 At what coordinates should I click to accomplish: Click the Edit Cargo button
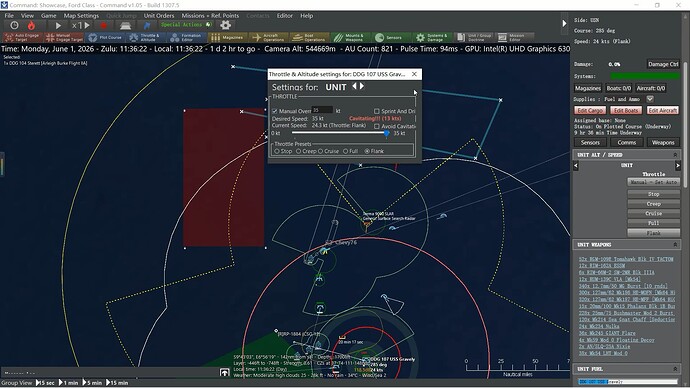[x=590, y=110]
